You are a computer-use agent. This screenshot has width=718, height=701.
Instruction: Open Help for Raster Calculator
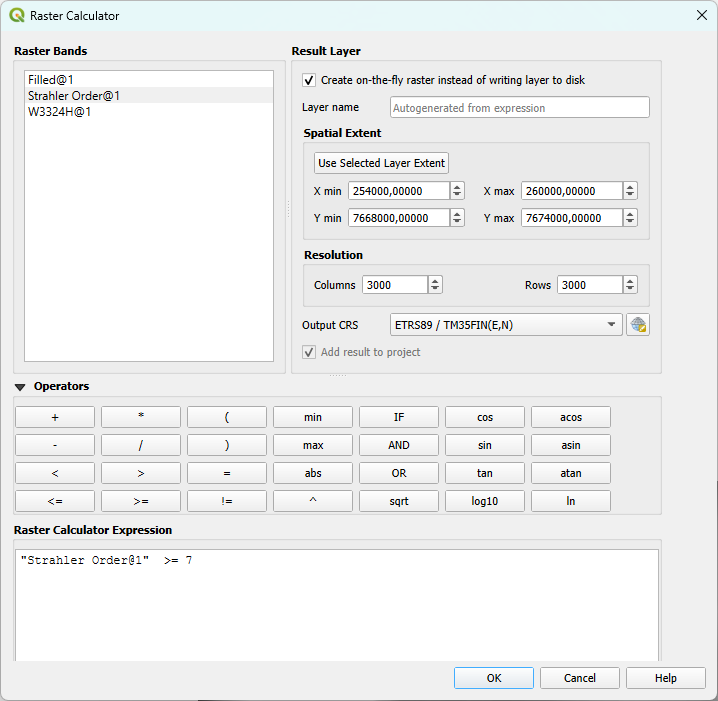click(665, 678)
